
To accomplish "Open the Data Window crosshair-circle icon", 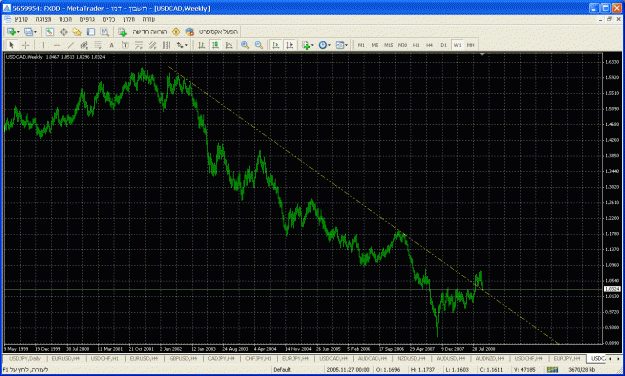I will pyautogui.click(x=63, y=31).
